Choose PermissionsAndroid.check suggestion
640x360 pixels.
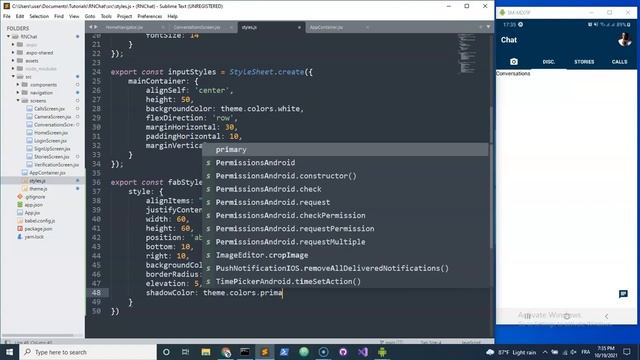click(x=345, y=189)
